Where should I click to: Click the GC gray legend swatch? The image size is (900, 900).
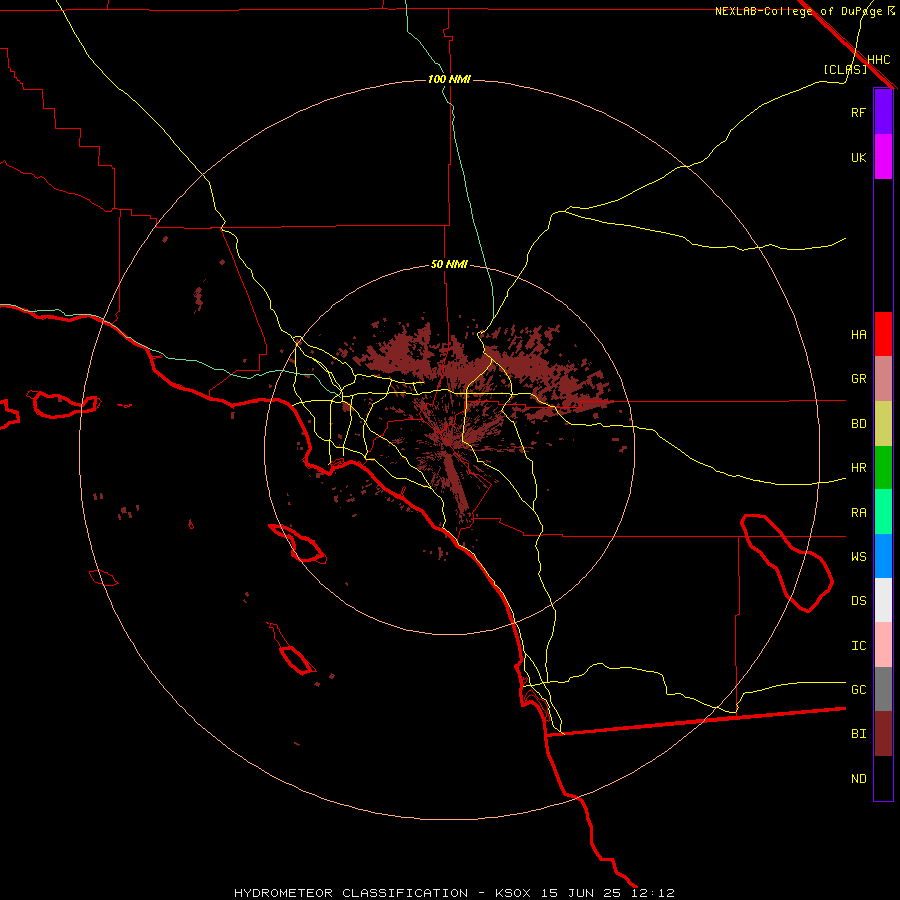(x=883, y=689)
